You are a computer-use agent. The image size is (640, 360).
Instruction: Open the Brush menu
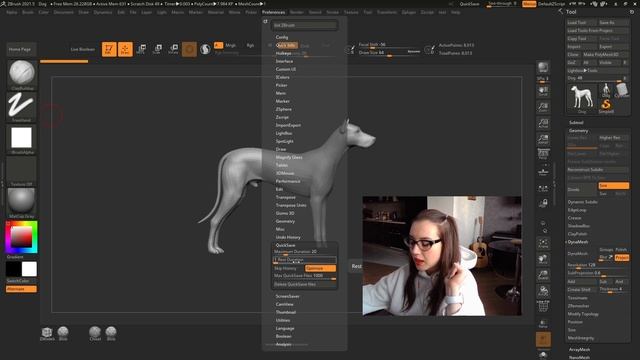point(28,12)
